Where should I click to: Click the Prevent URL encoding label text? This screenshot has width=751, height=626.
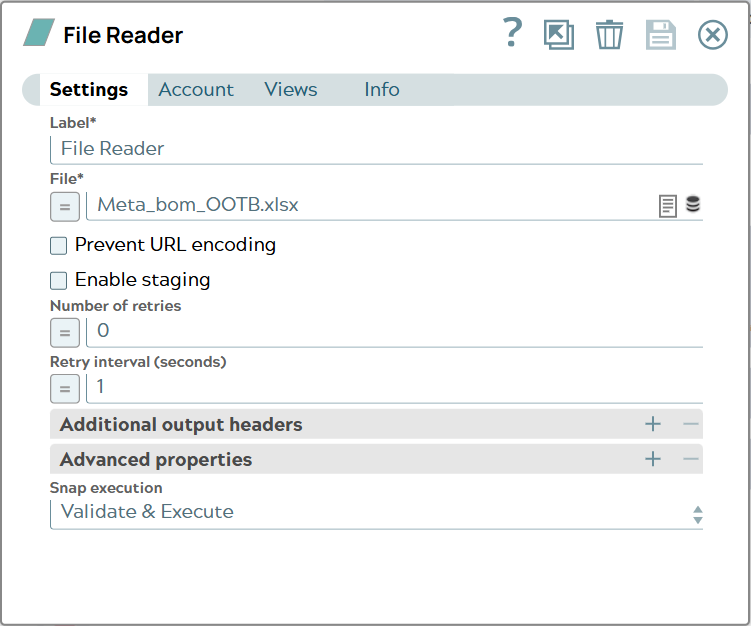click(x=175, y=245)
